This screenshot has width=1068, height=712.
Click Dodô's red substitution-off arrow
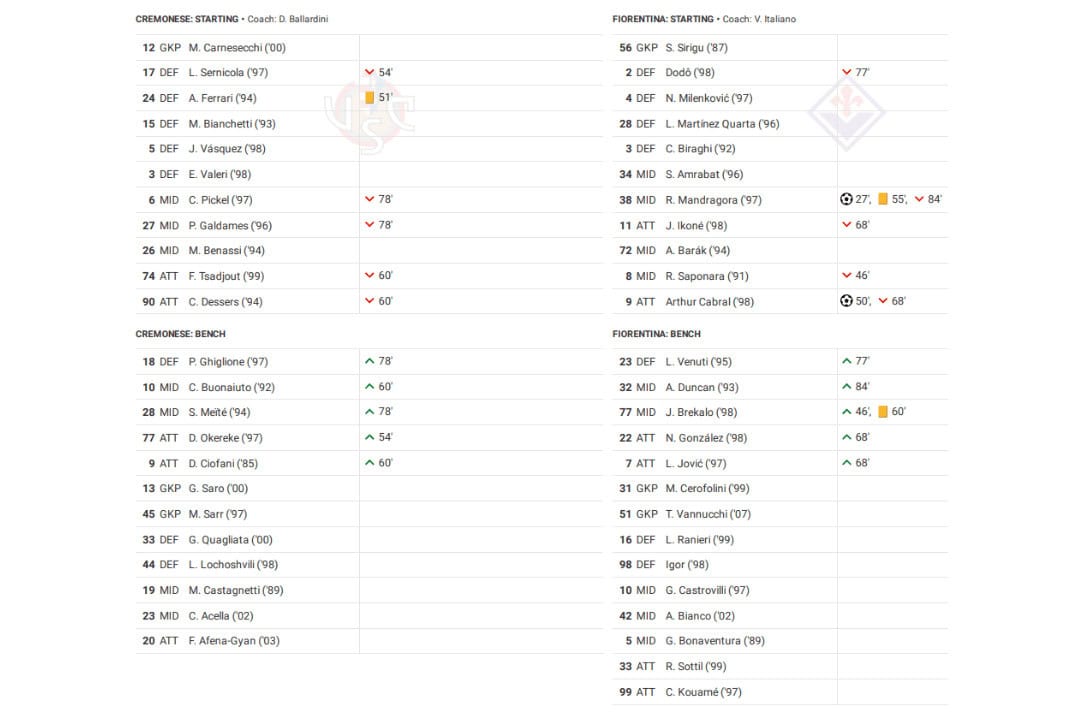pos(847,72)
